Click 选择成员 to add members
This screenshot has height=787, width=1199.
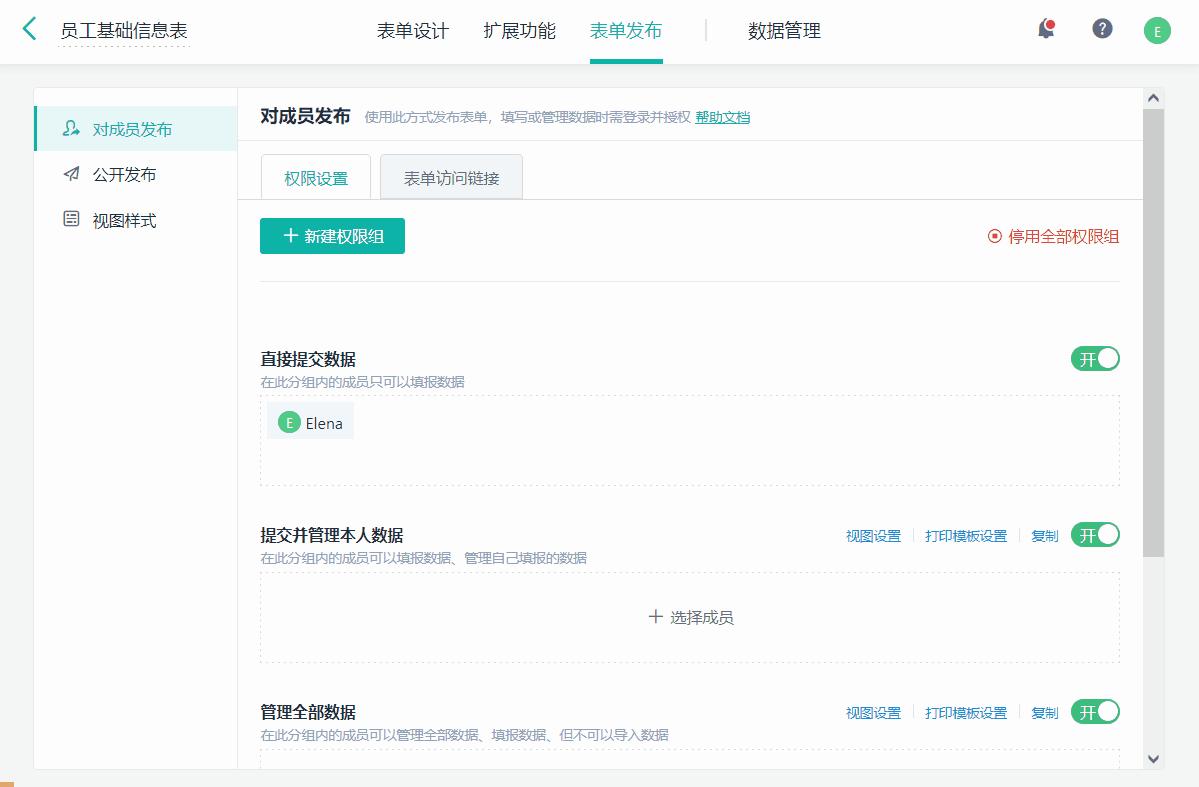[691, 617]
